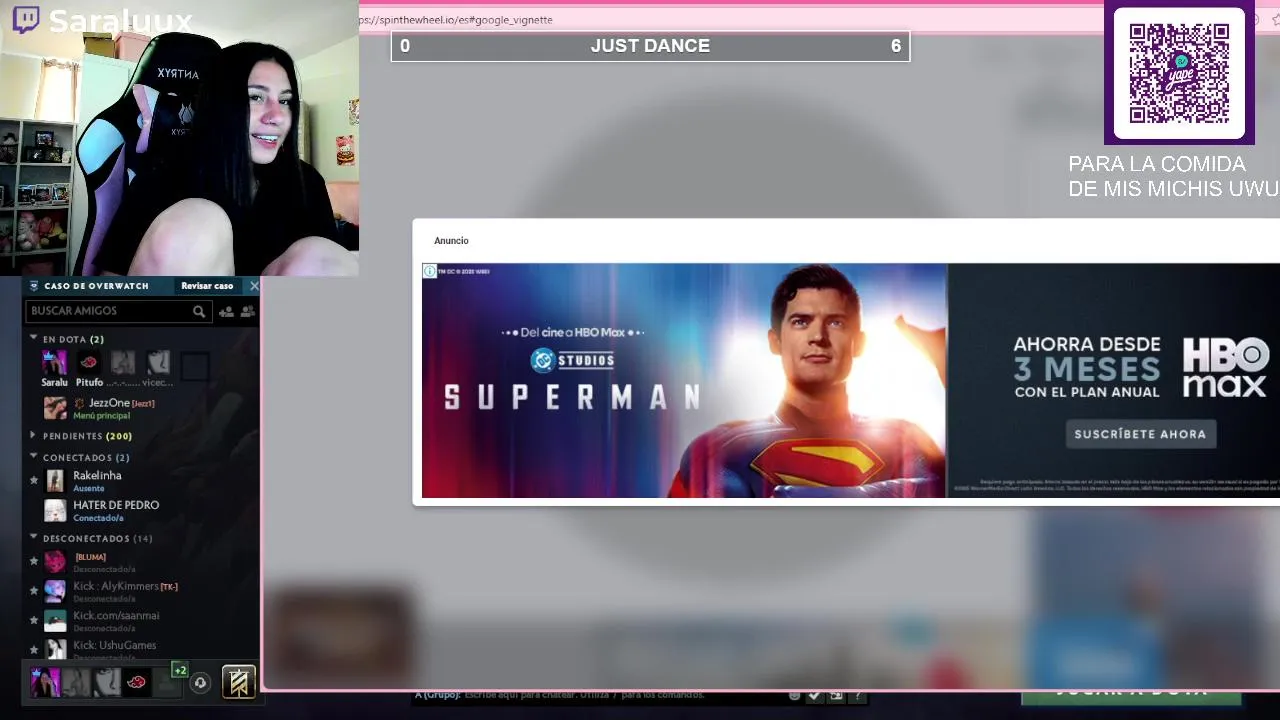Viewport: 1280px width, 720px height.
Task: Click the JezzOne friend name
Action: pos(109,403)
